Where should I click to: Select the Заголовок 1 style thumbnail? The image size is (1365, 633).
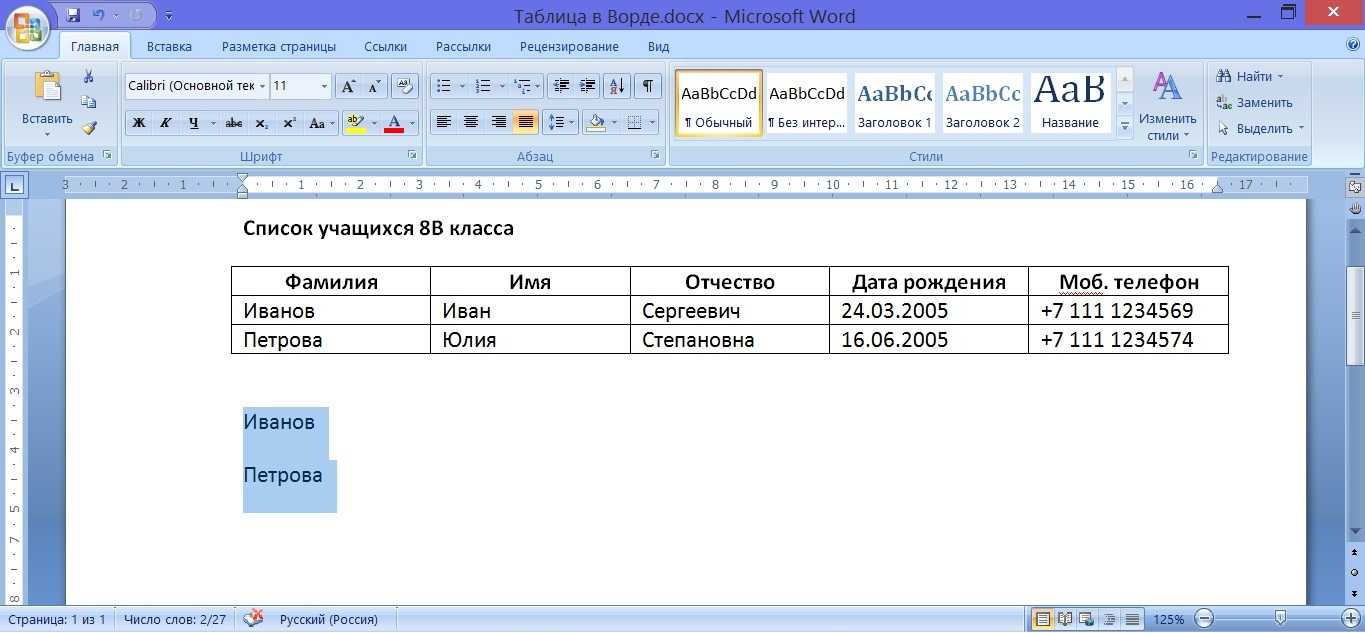(x=894, y=103)
